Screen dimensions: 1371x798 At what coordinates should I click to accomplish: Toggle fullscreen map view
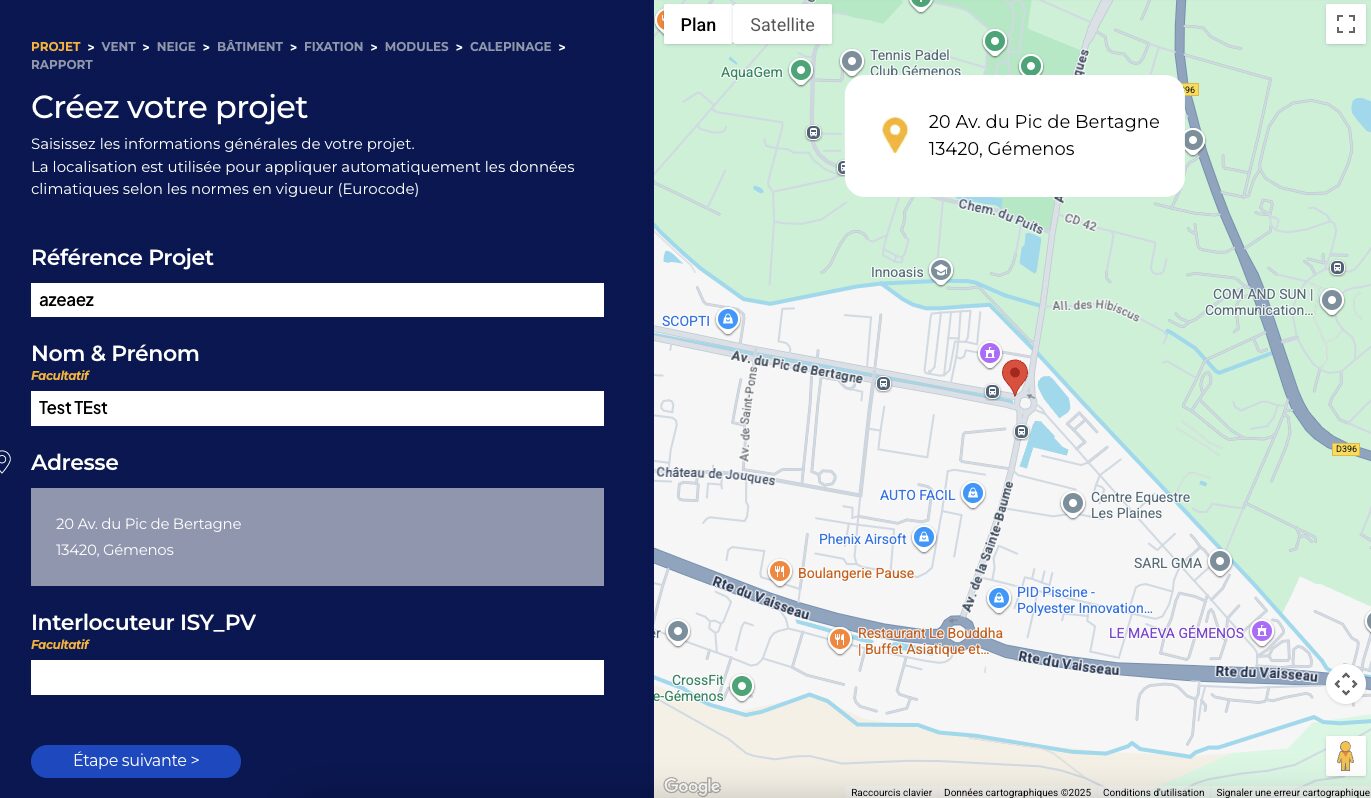click(1346, 24)
